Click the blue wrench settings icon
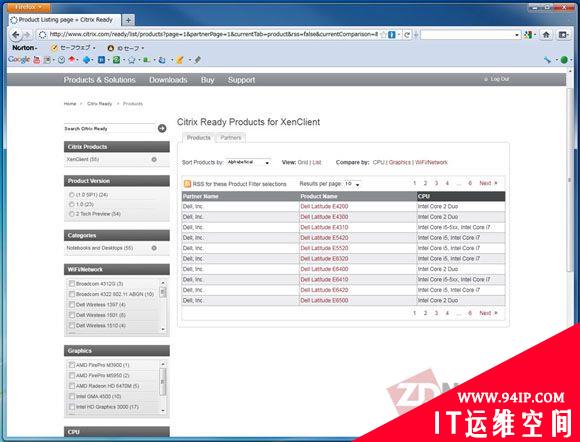The width and height of the screenshot is (580, 442). tap(547, 60)
